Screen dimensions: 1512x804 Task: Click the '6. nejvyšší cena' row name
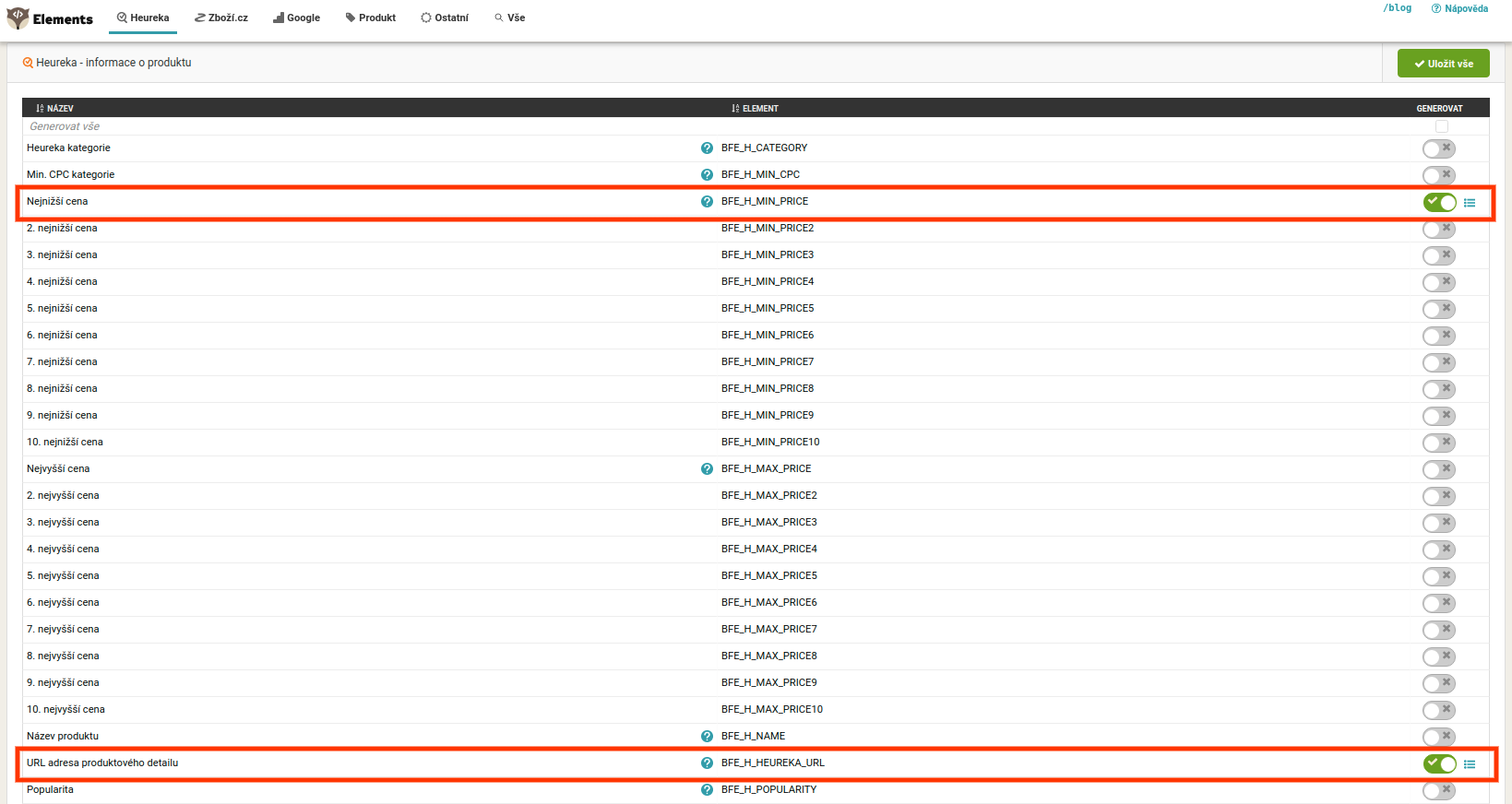click(x=63, y=602)
